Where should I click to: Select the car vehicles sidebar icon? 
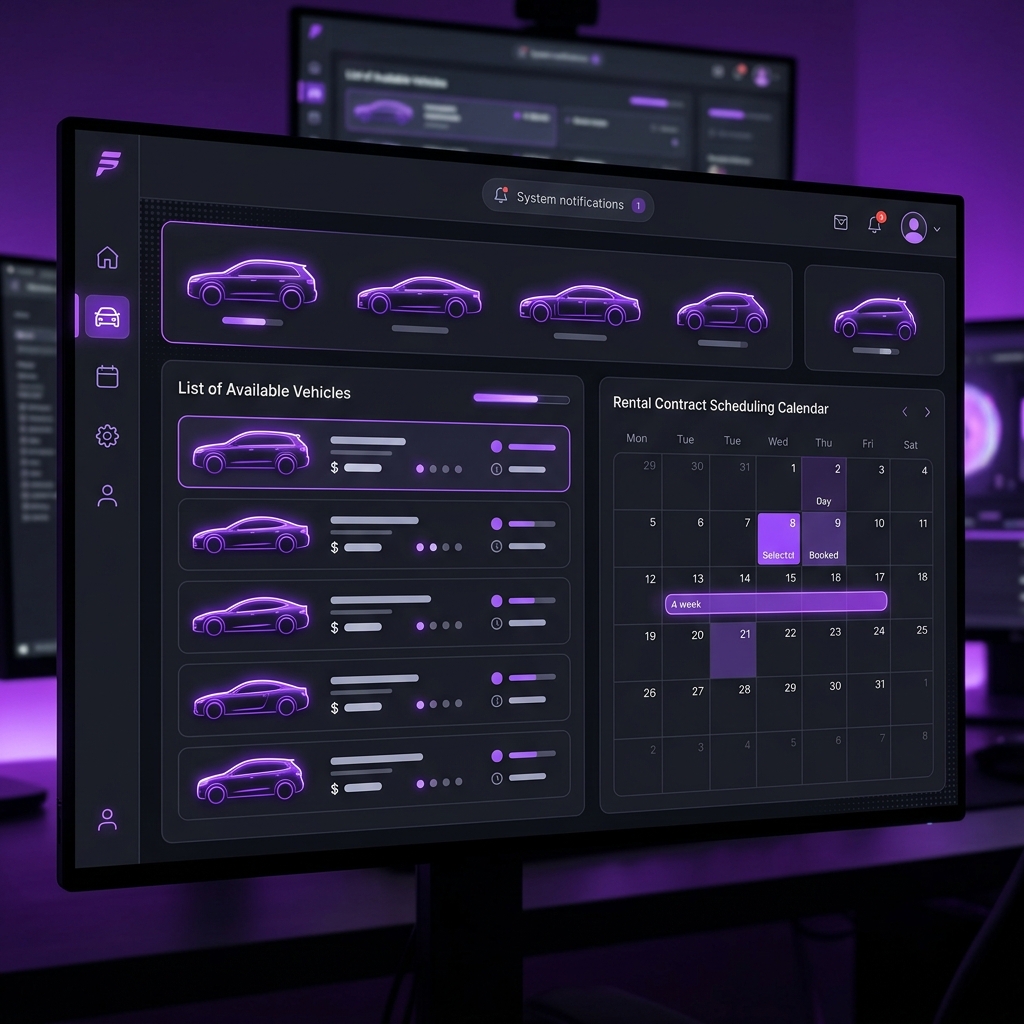[x=107, y=317]
